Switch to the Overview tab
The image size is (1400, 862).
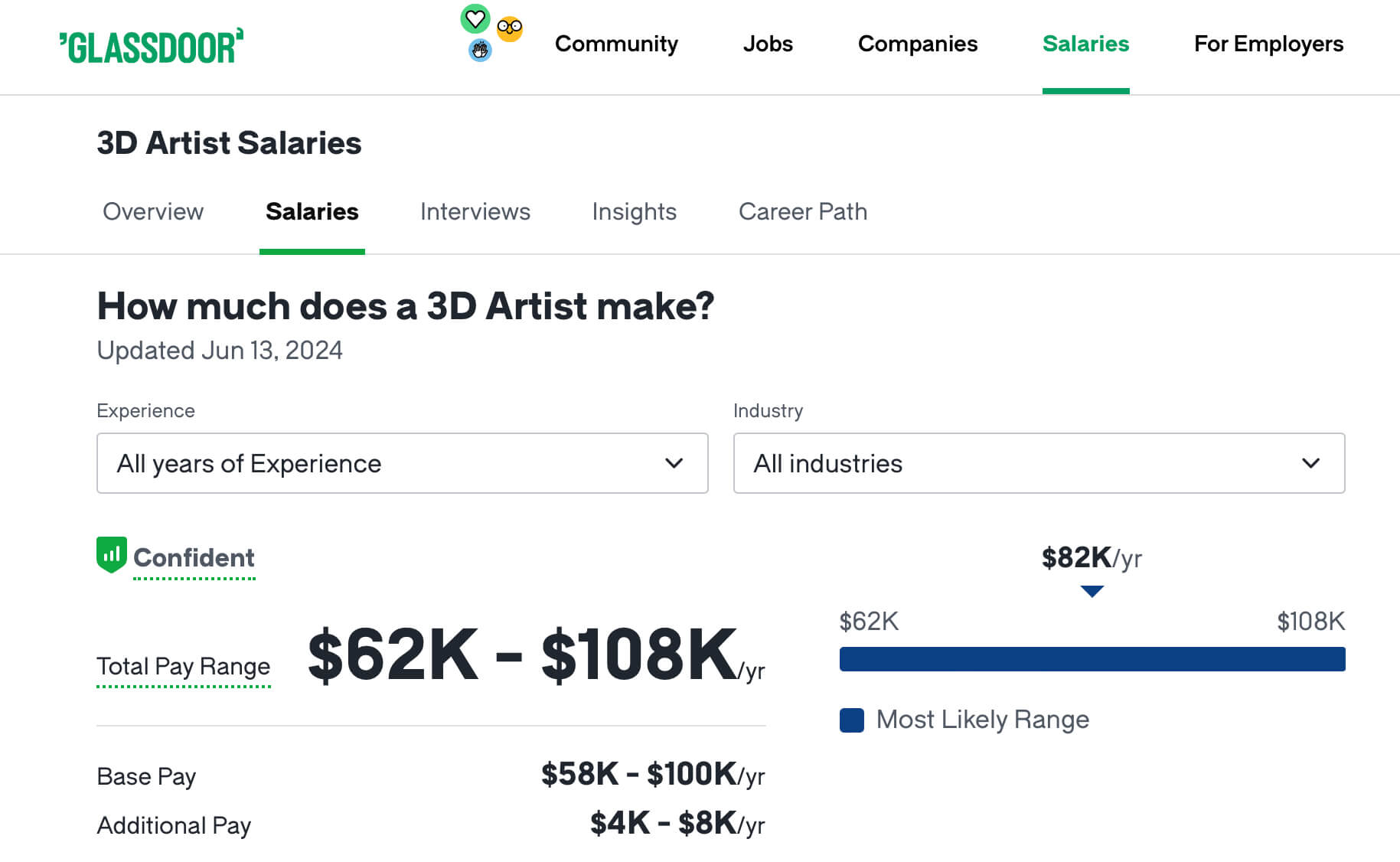[153, 212]
